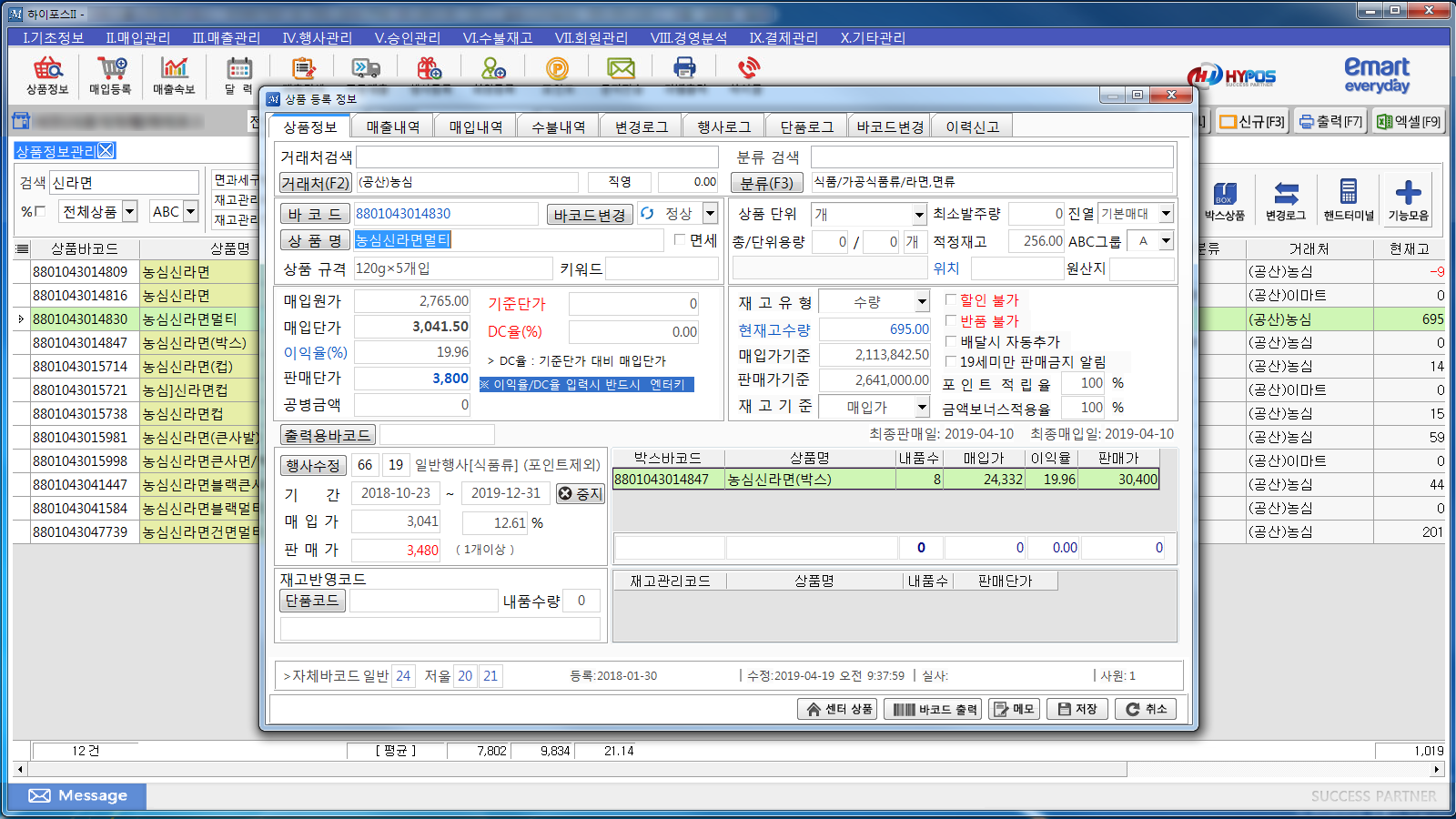Image resolution: width=1456 pixels, height=819 pixels.
Task: Open the 진열 기본매대 dropdown
Action: coord(1166,214)
